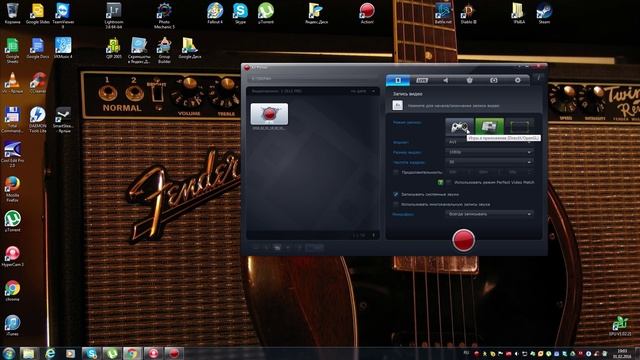Screen dimensions: 640x360
Task: Open the Group Builder desktop shortcut
Action: point(164,50)
